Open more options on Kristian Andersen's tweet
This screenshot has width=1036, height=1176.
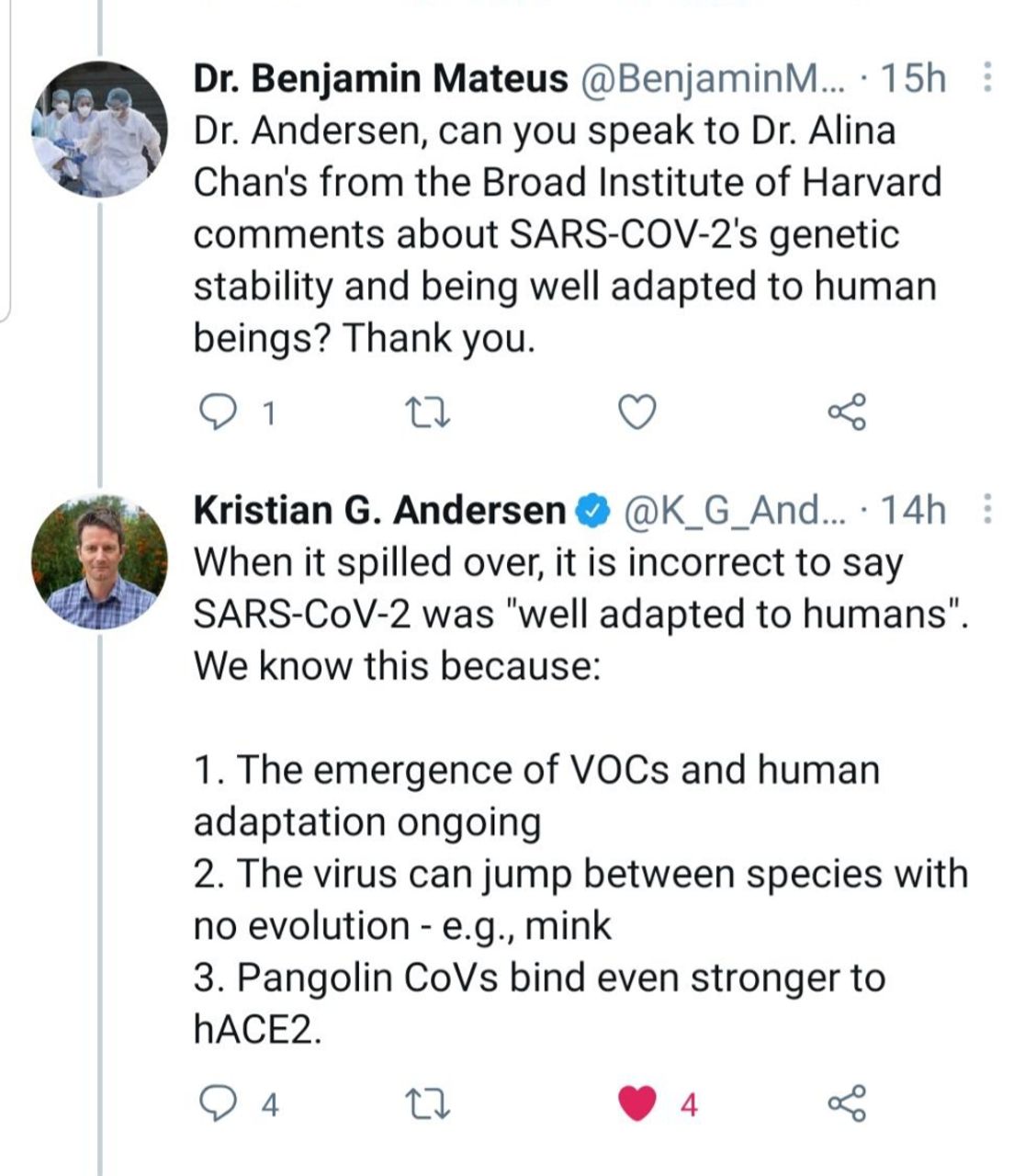click(x=987, y=509)
